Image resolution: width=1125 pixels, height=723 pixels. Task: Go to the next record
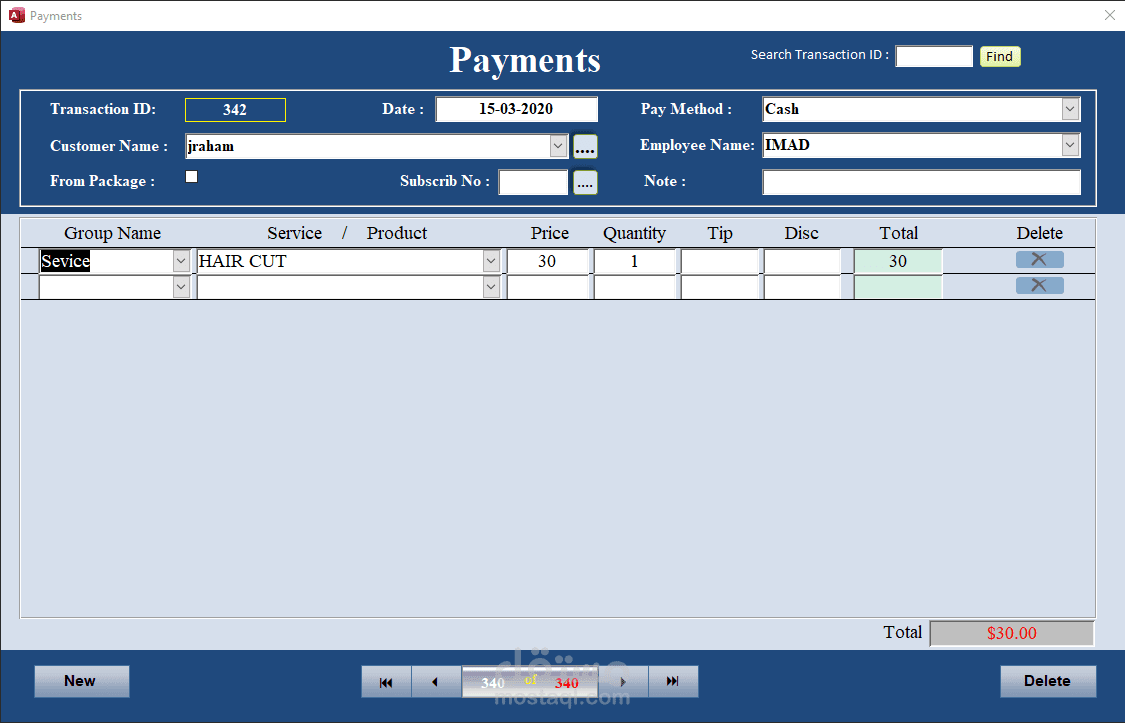(623, 681)
